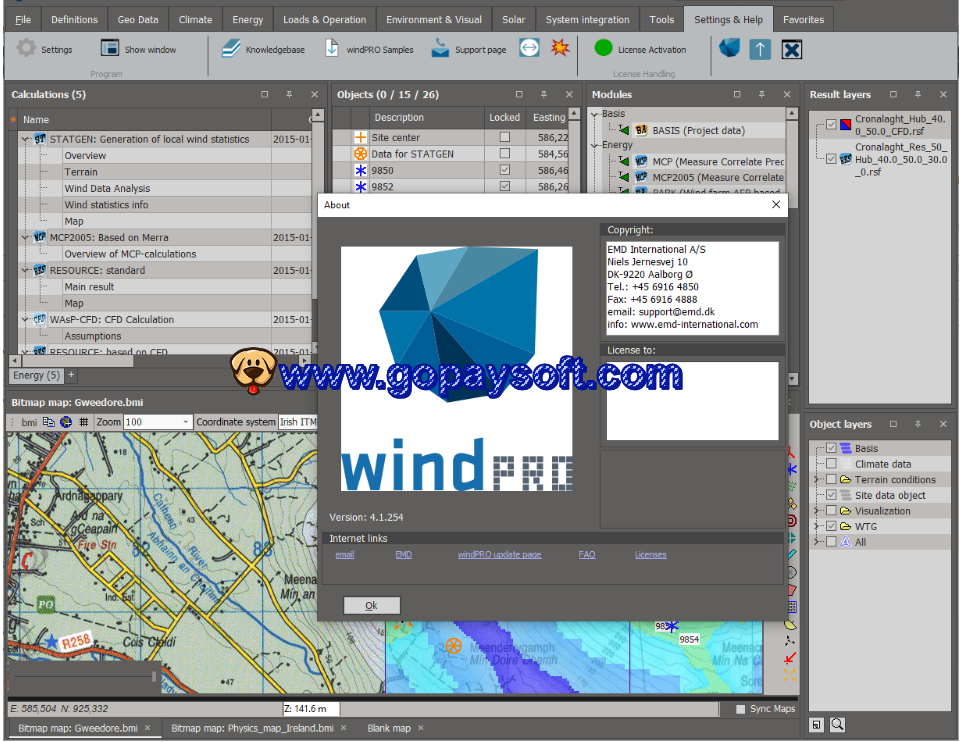Expand the All layer group

tap(816, 542)
